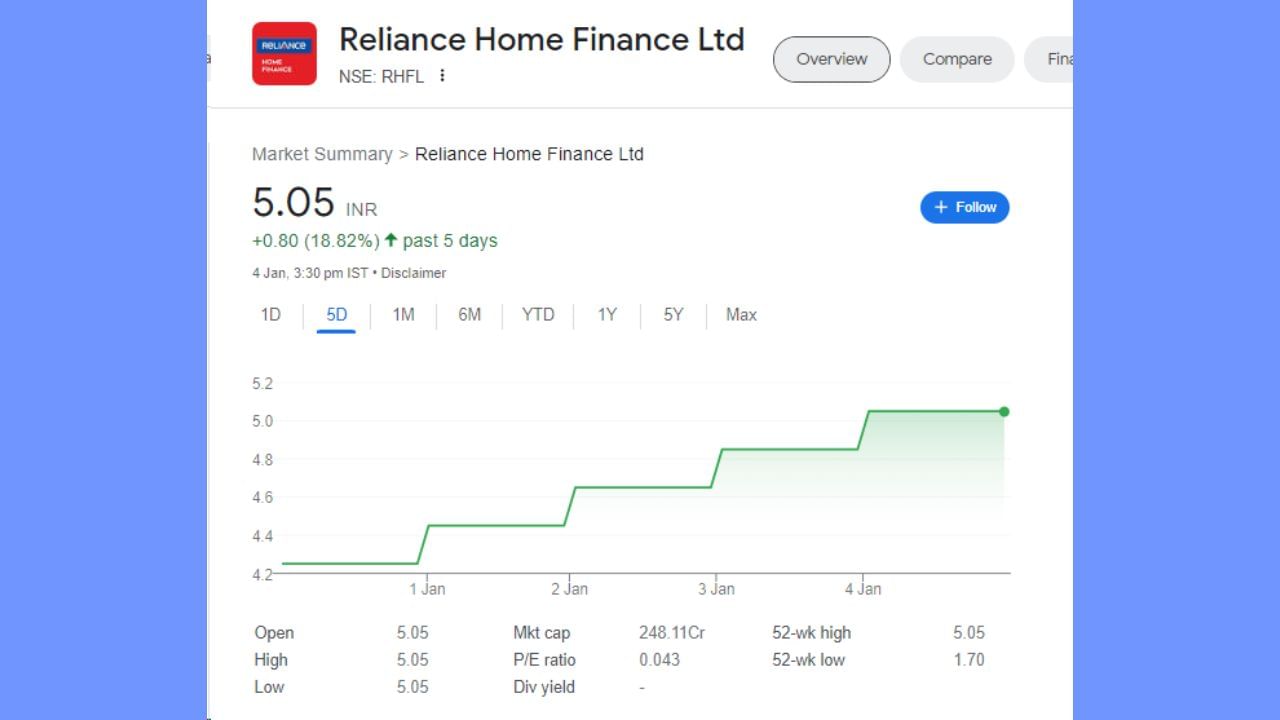This screenshot has height=720, width=1280.
Task: Click the 2 Jan chart axis label
Action: 570,589
